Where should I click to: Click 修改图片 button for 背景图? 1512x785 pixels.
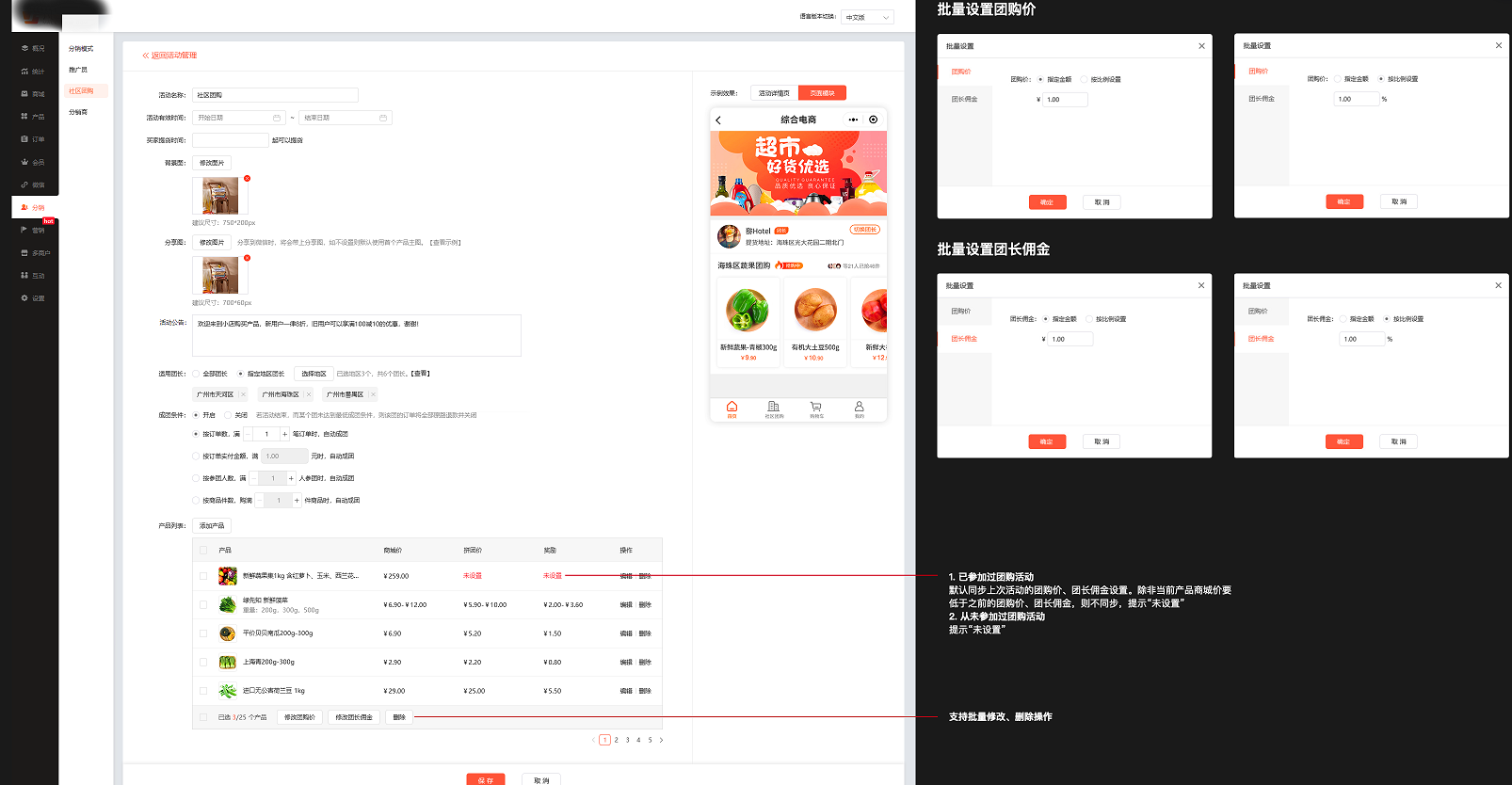[212, 163]
